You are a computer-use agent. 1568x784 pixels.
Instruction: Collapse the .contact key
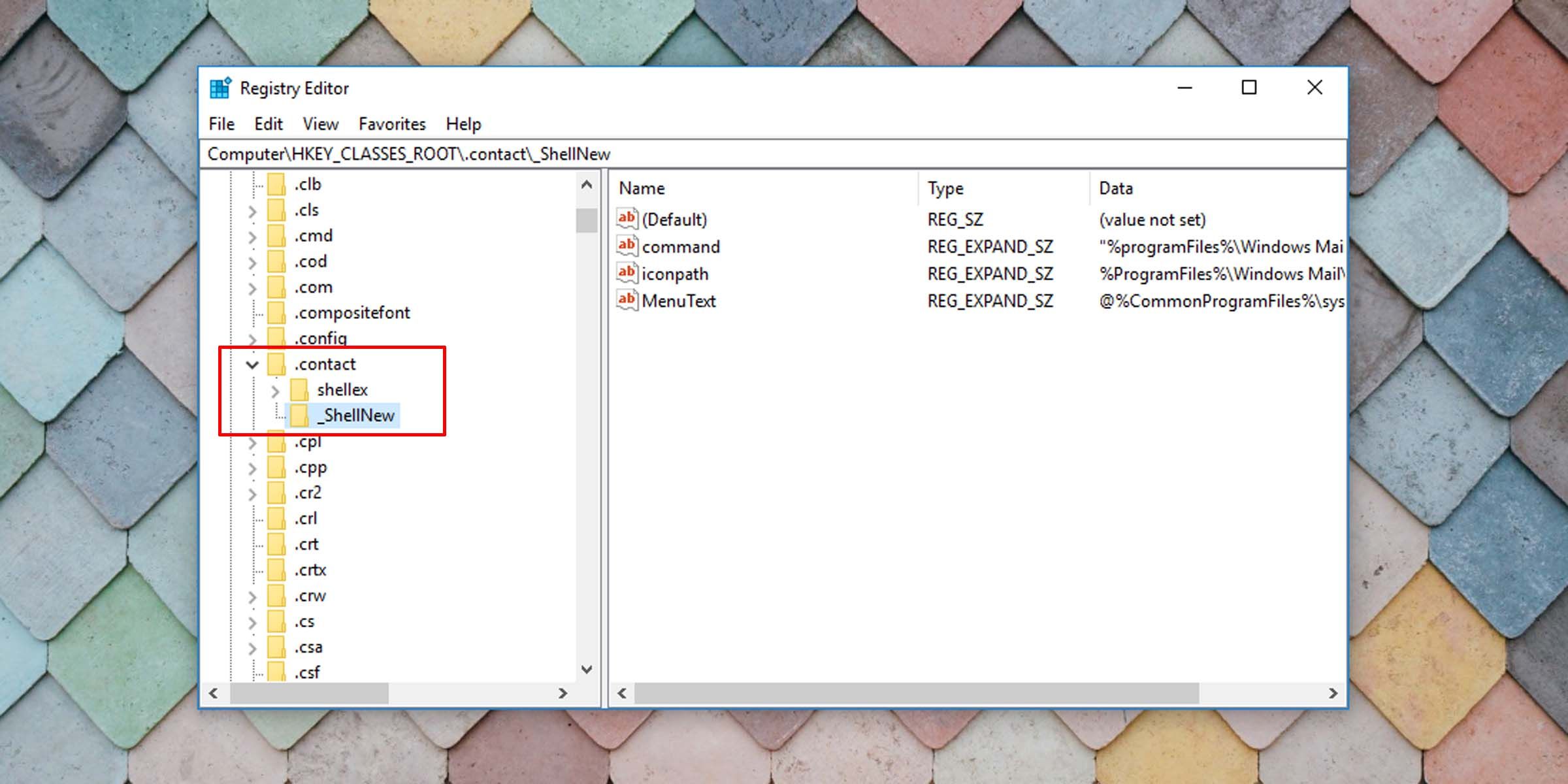(x=252, y=365)
